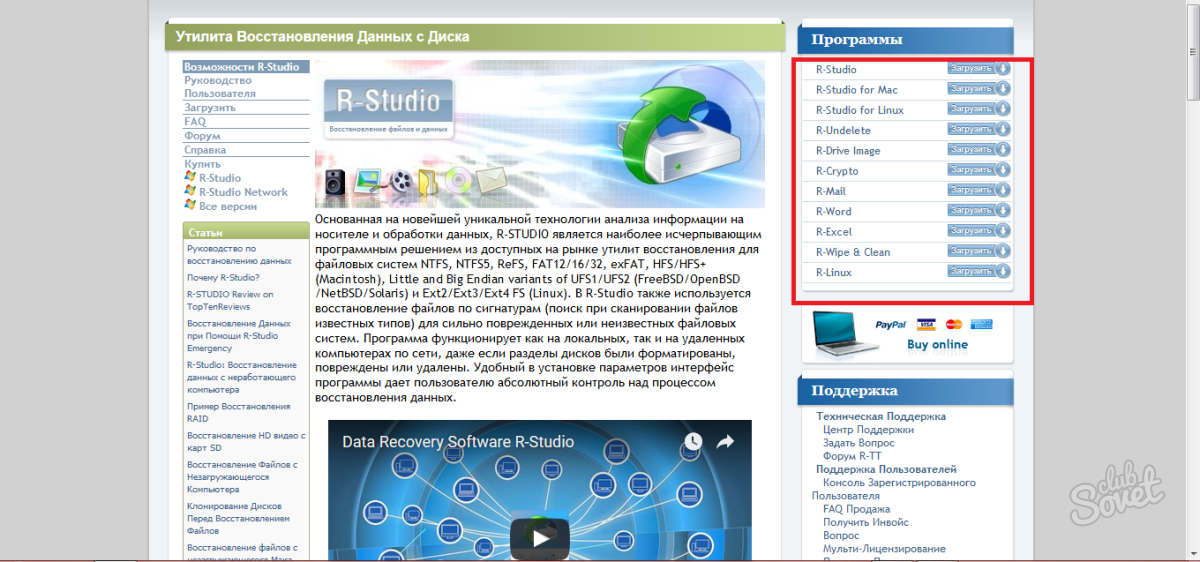This screenshot has width=1200, height=562.
Task: Click the R-Undelete download button
Action: coord(979,130)
